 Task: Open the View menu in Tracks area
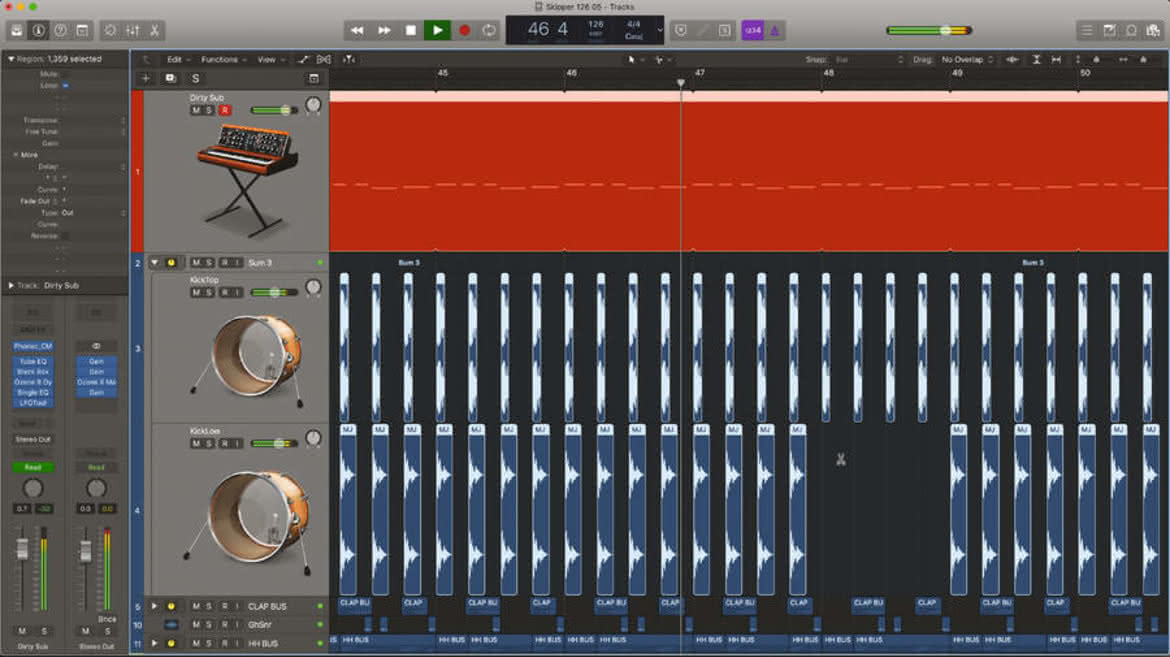pos(270,60)
